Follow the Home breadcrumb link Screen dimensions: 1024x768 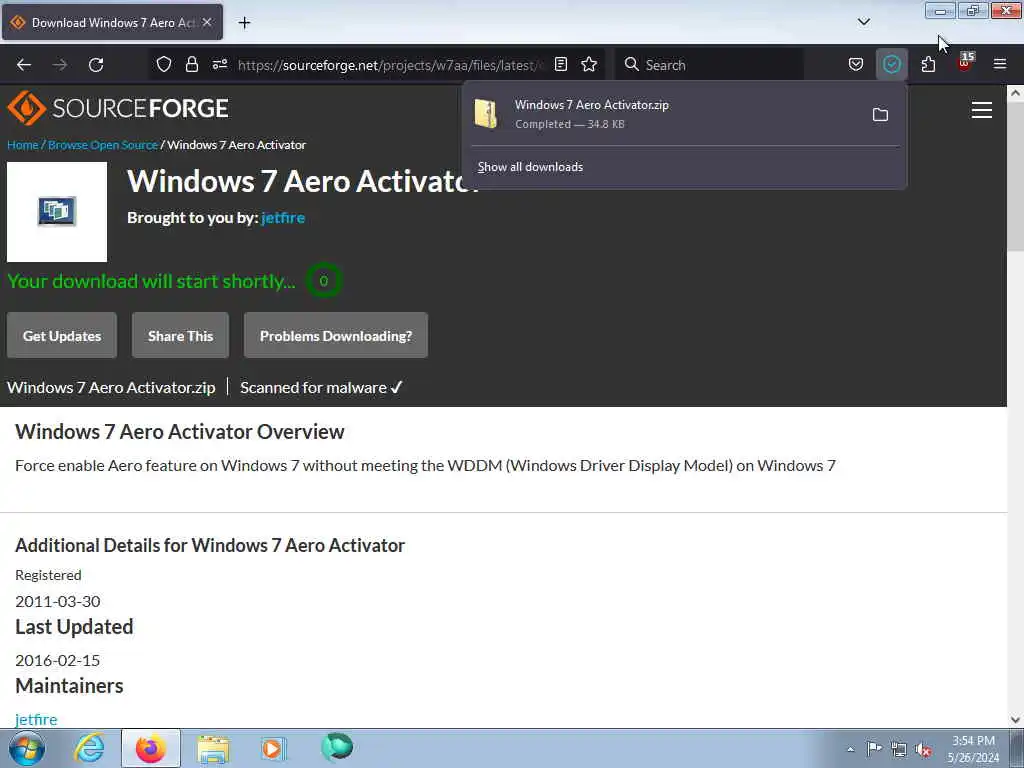tap(23, 145)
